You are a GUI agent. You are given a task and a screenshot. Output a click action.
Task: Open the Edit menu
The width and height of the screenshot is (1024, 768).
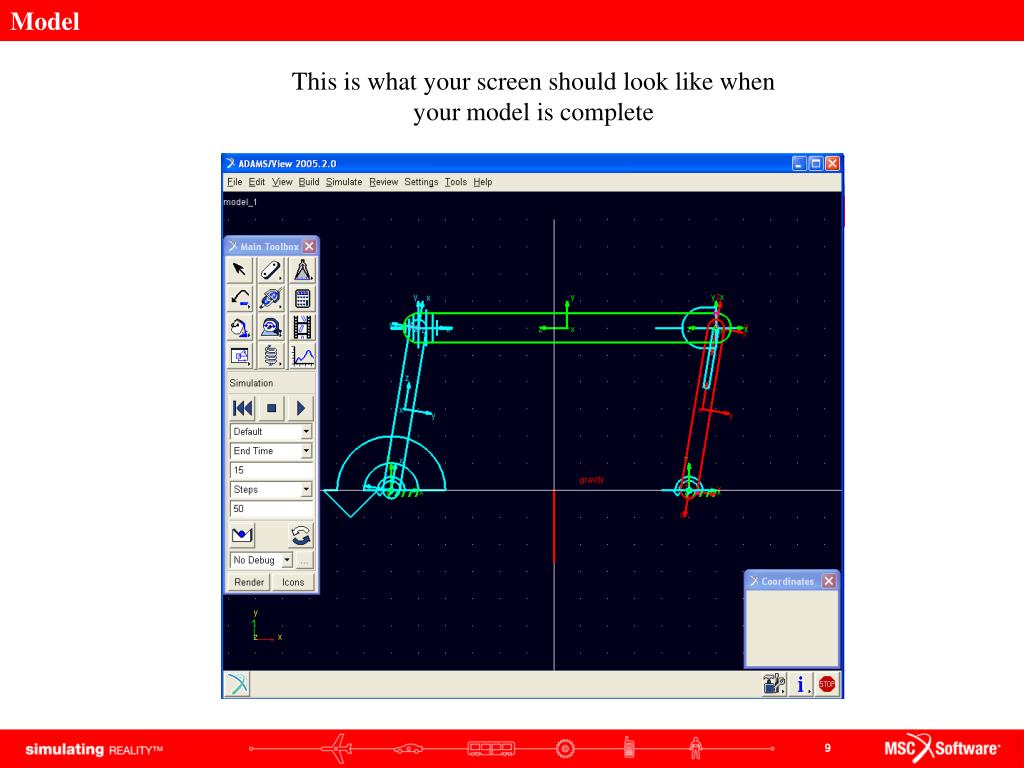click(x=257, y=182)
